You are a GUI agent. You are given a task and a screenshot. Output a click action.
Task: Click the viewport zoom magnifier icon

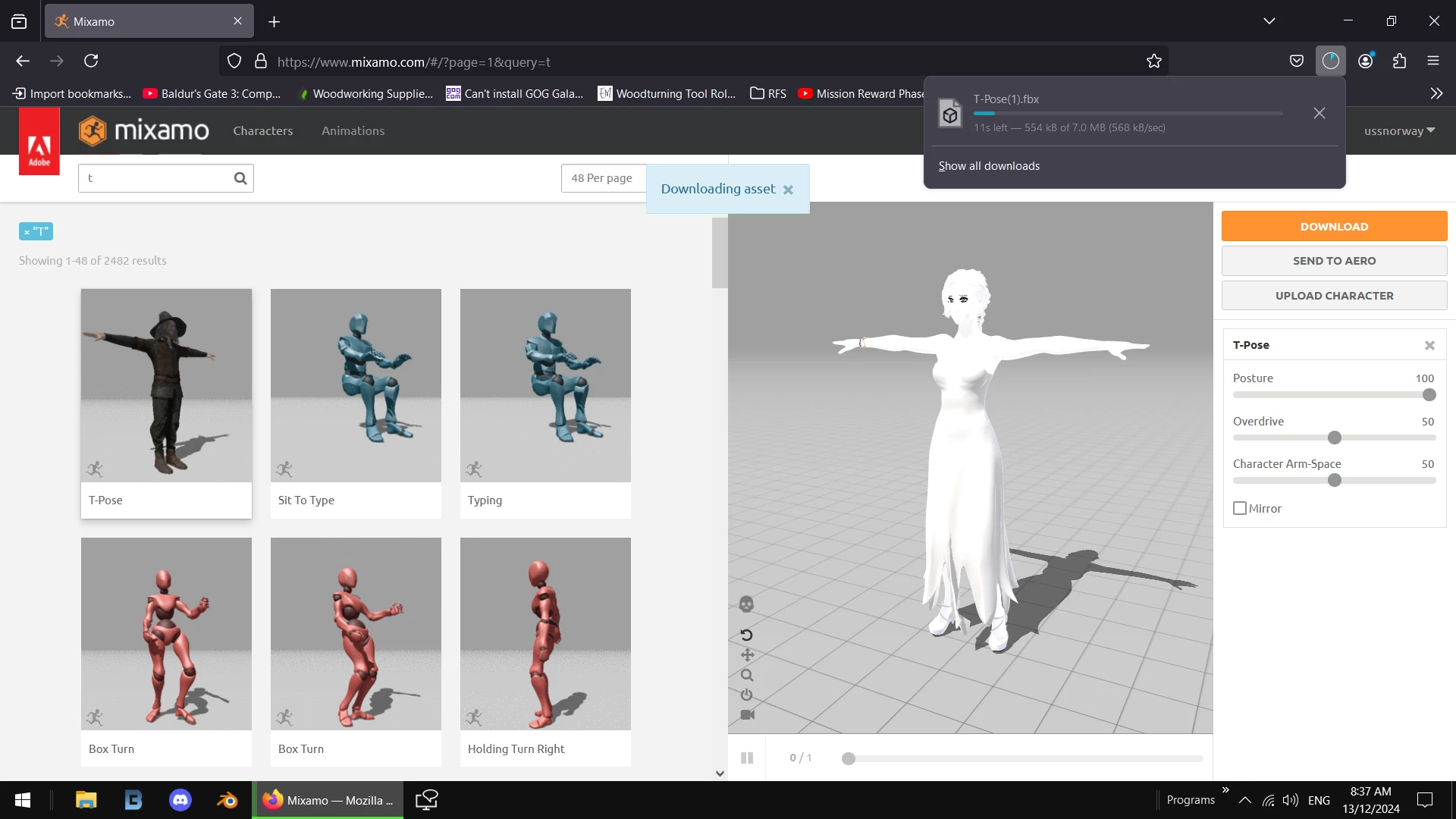pyautogui.click(x=747, y=675)
